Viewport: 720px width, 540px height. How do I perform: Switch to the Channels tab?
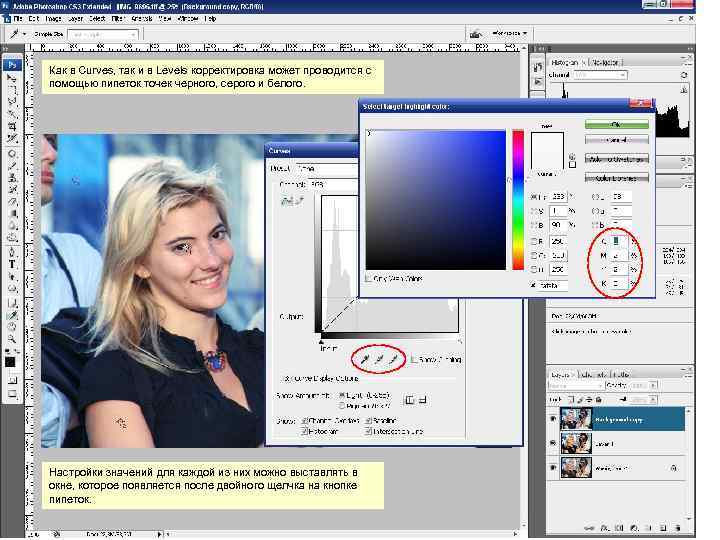594,374
